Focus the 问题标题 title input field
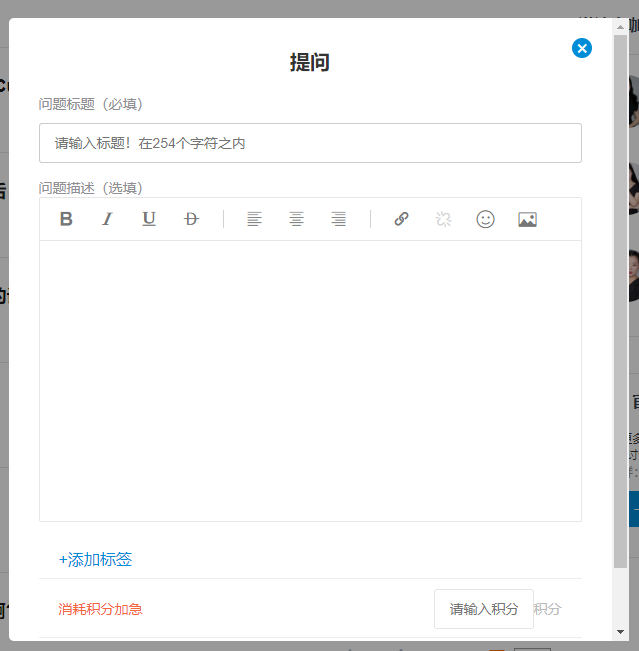 tap(310, 143)
